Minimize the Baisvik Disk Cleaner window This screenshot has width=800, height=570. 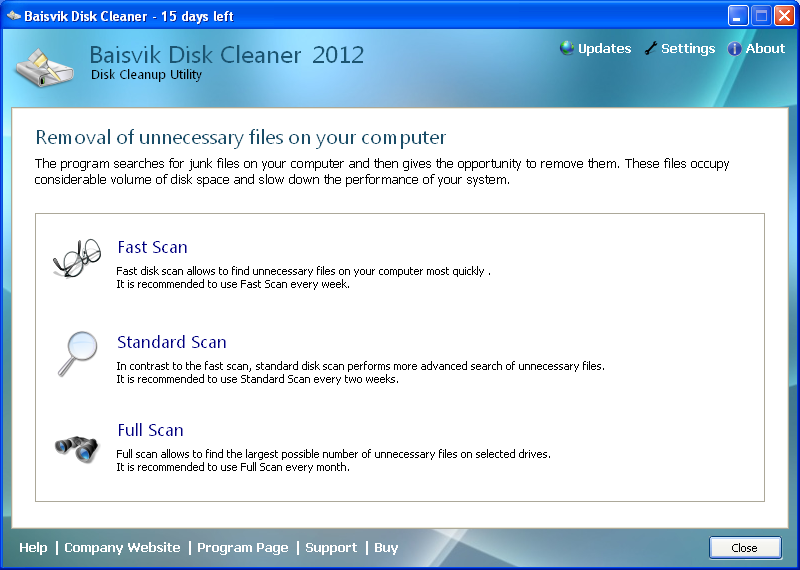click(x=738, y=16)
